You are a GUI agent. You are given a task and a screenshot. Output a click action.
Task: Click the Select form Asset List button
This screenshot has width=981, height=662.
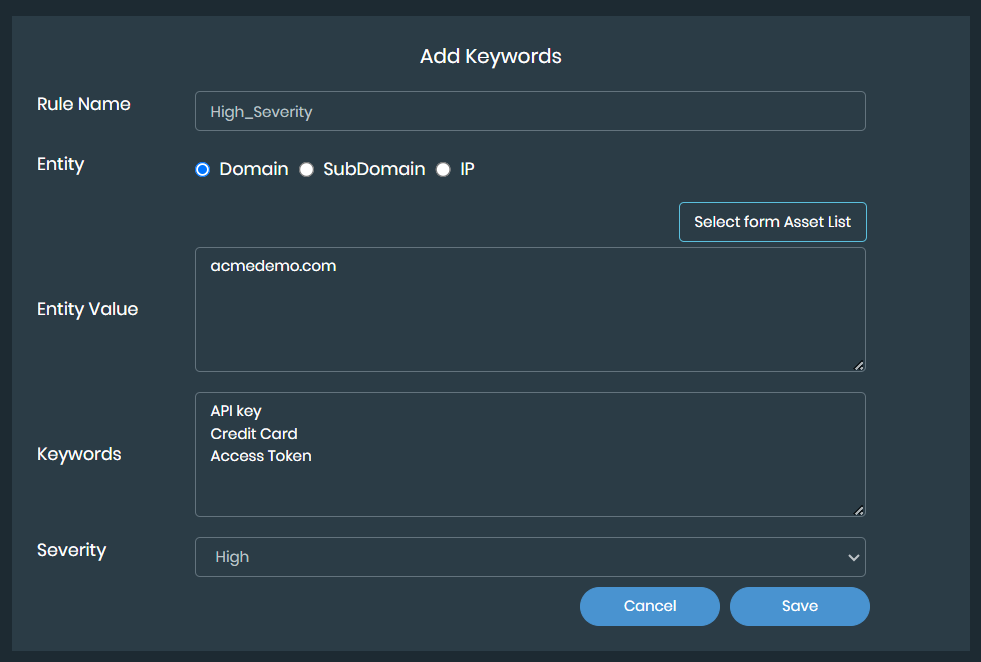[772, 222]
